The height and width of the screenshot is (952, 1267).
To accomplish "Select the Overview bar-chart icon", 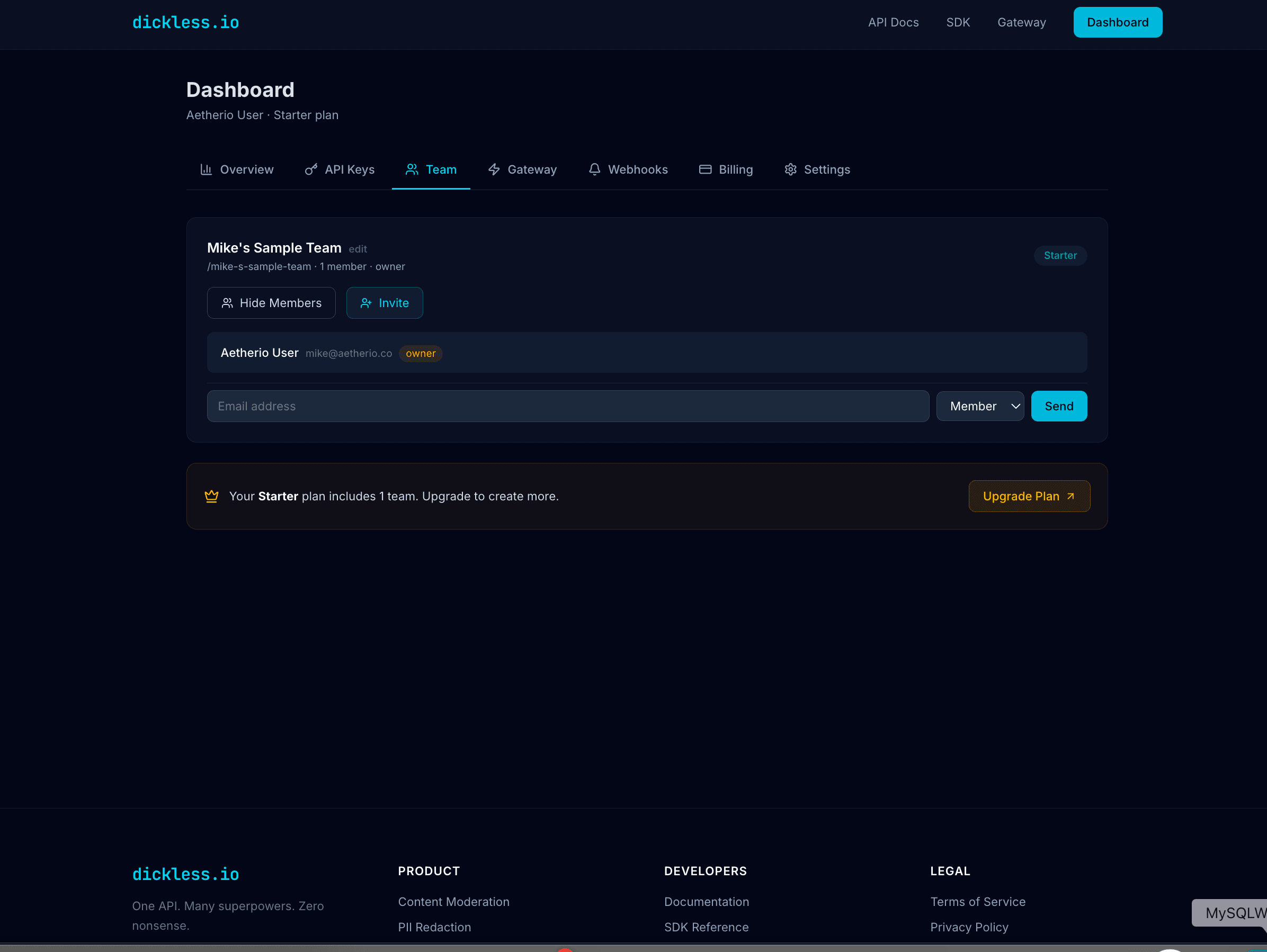I will click(x=207, y=169).
